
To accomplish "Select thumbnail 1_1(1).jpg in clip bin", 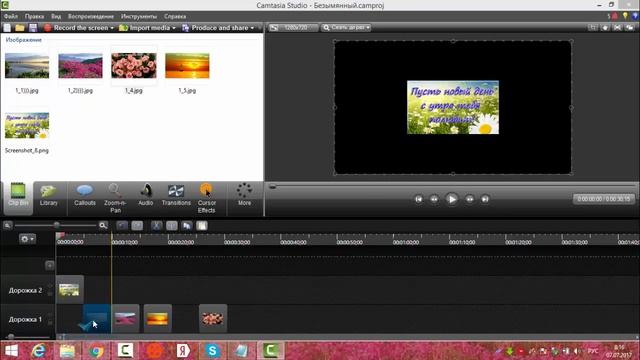I will [27, 66].
